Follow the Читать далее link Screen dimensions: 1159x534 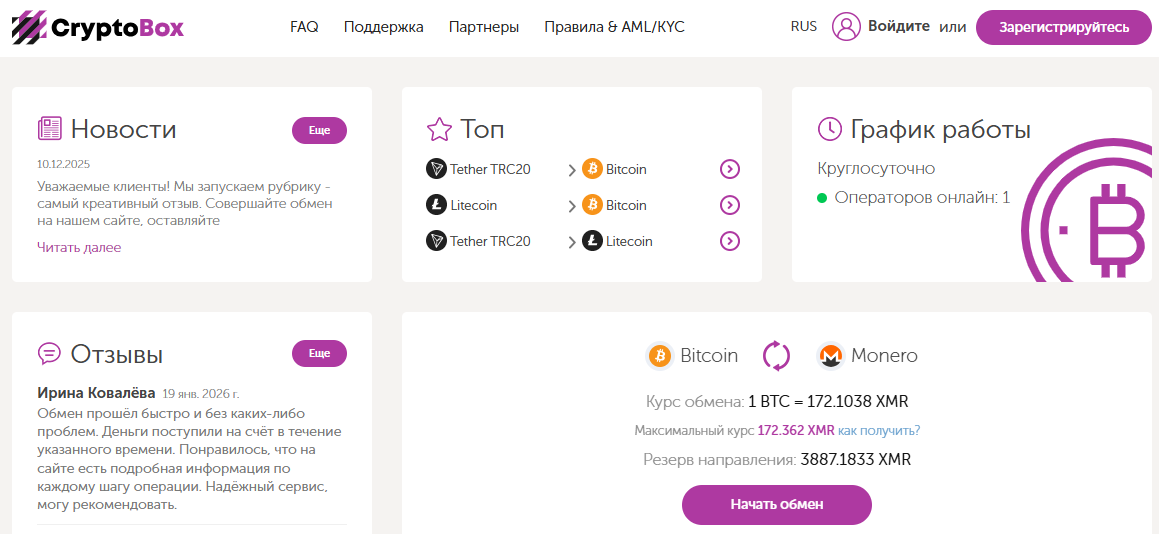click(x=79, y=247)
